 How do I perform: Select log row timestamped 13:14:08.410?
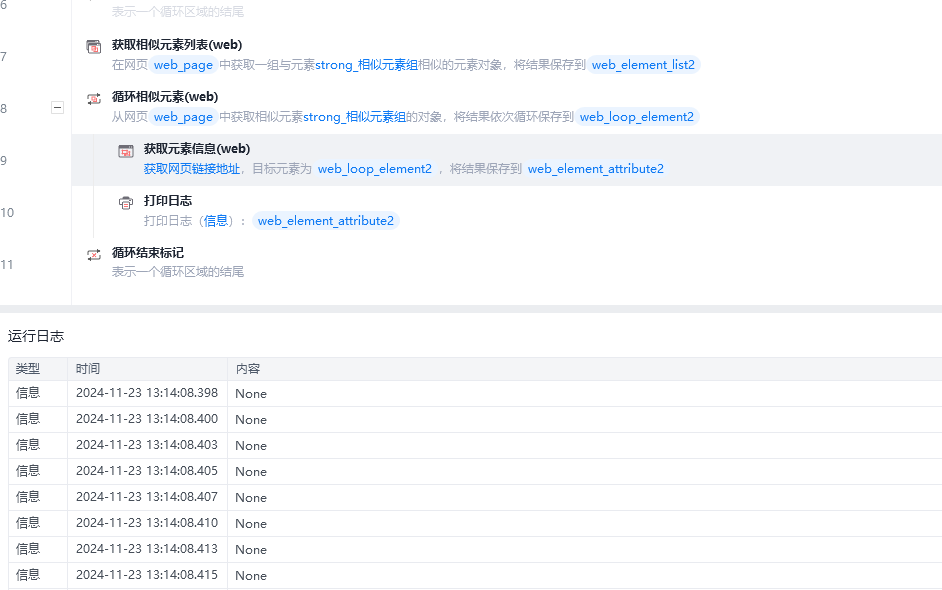146,523
